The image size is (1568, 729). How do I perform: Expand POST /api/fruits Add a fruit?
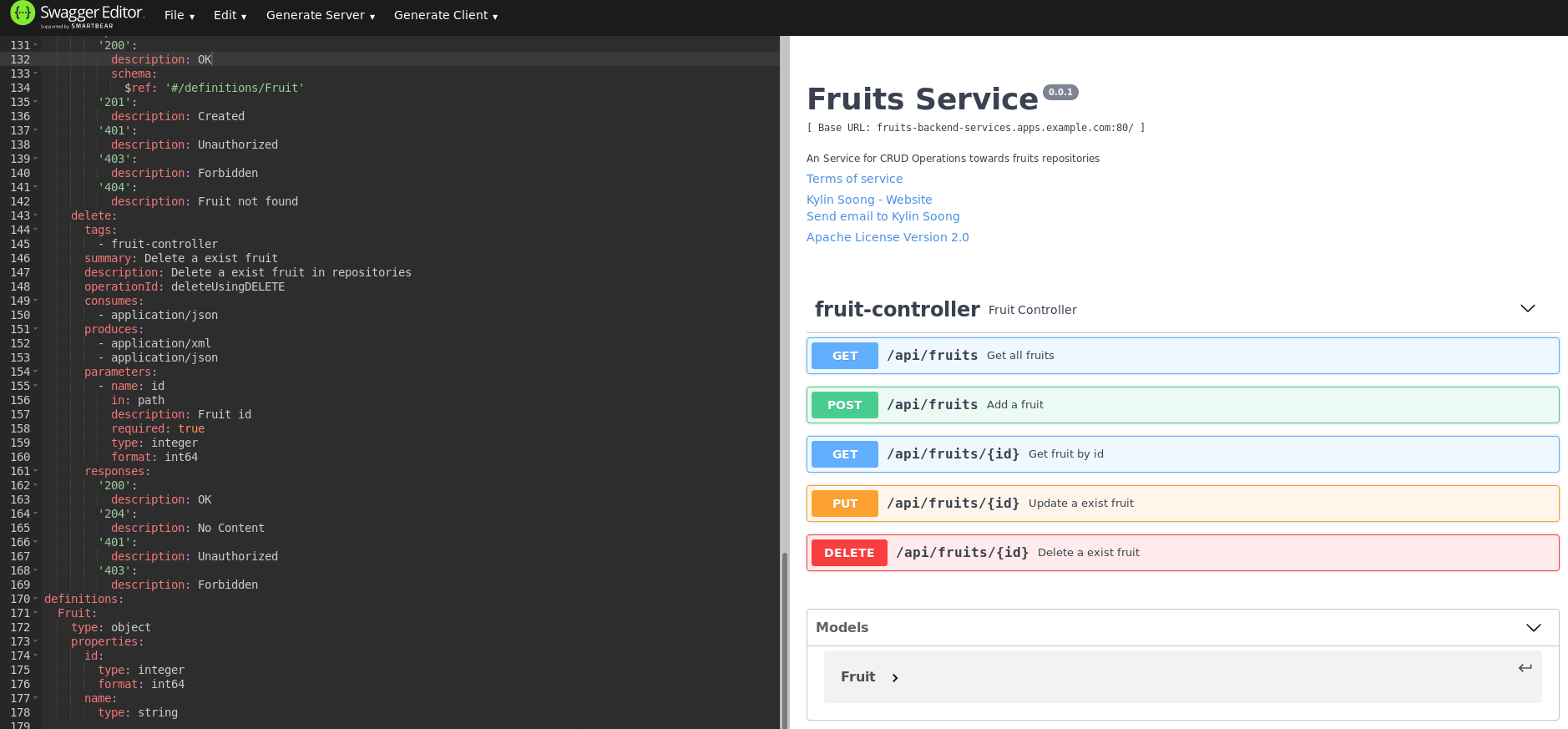(1182, 405)
